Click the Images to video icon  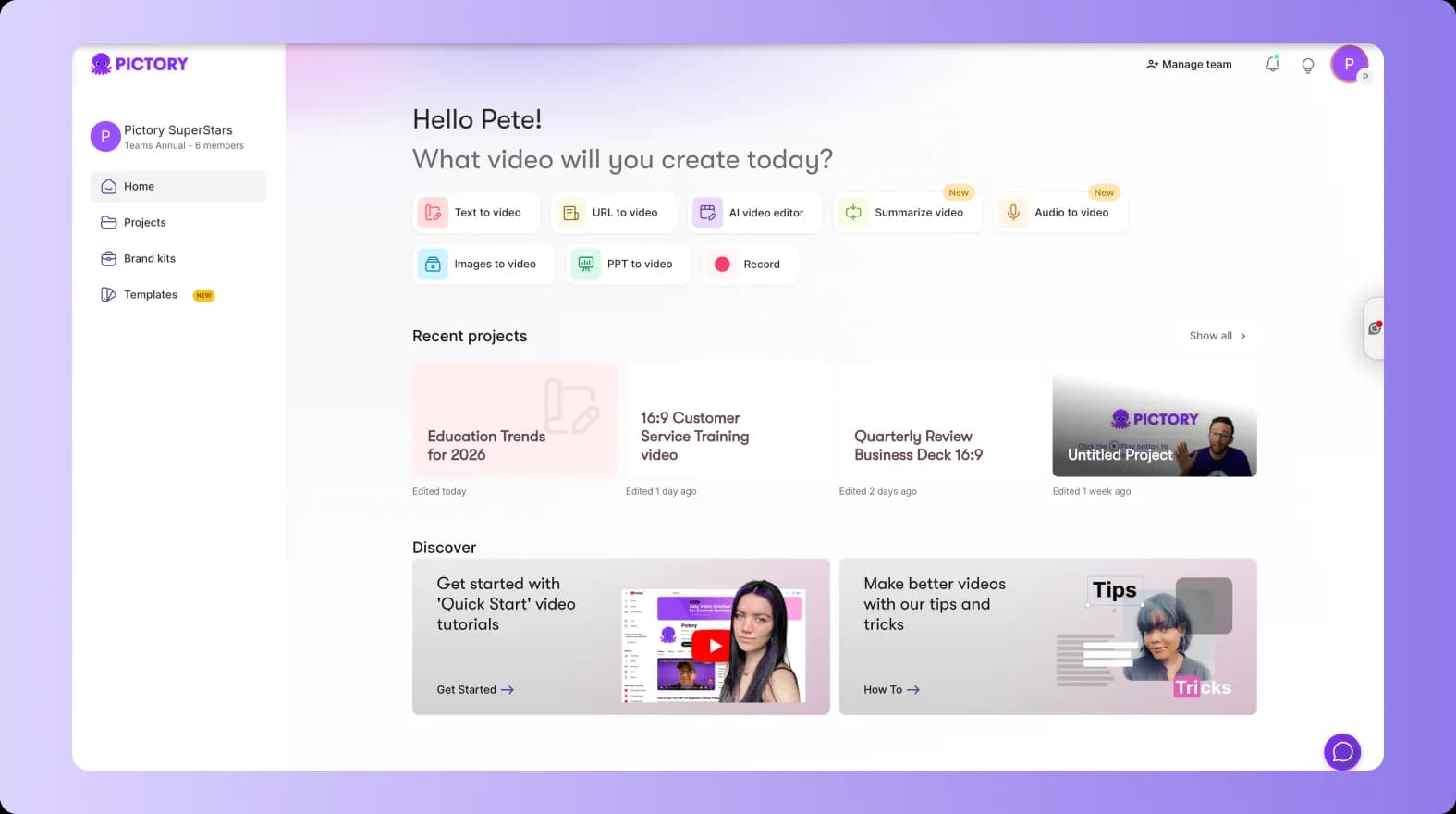(x=433, y=265)
